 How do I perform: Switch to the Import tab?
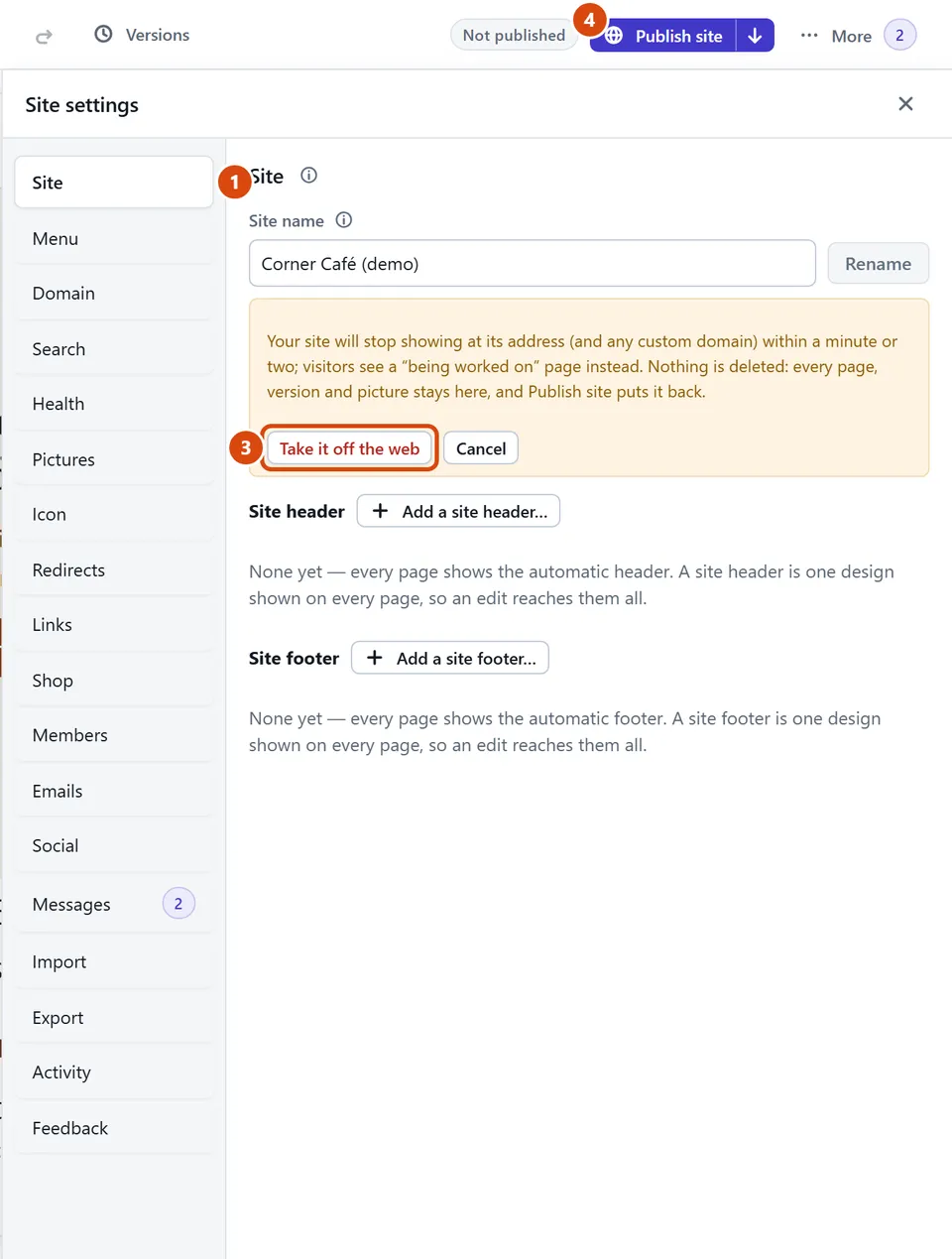coord(114,962)
